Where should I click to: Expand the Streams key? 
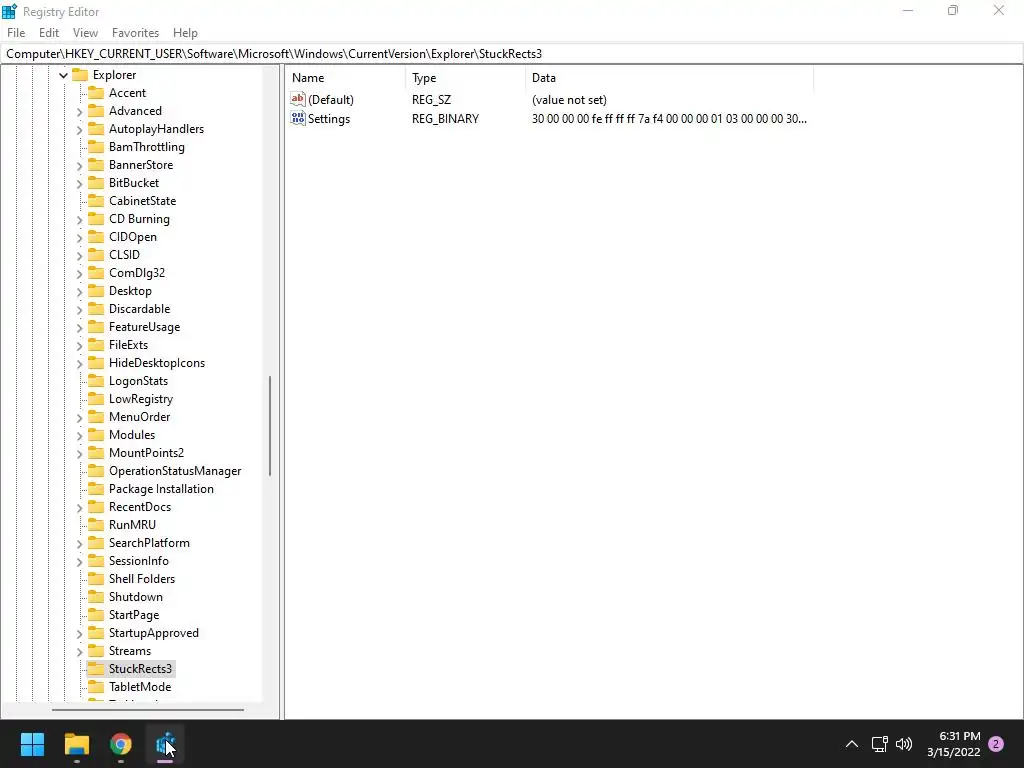(80, 651)
